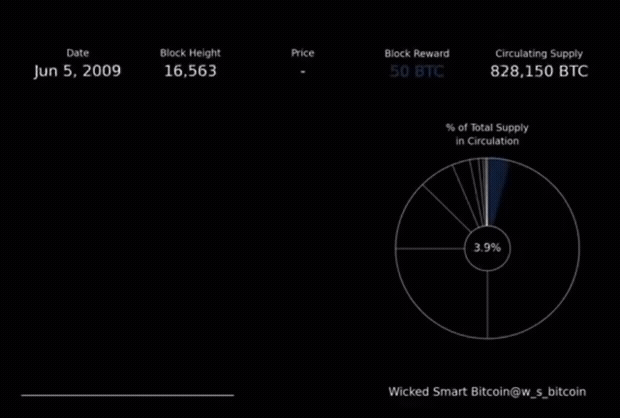Click the price dash placeholder value
The image size is (620, 418).
(302, 72)
